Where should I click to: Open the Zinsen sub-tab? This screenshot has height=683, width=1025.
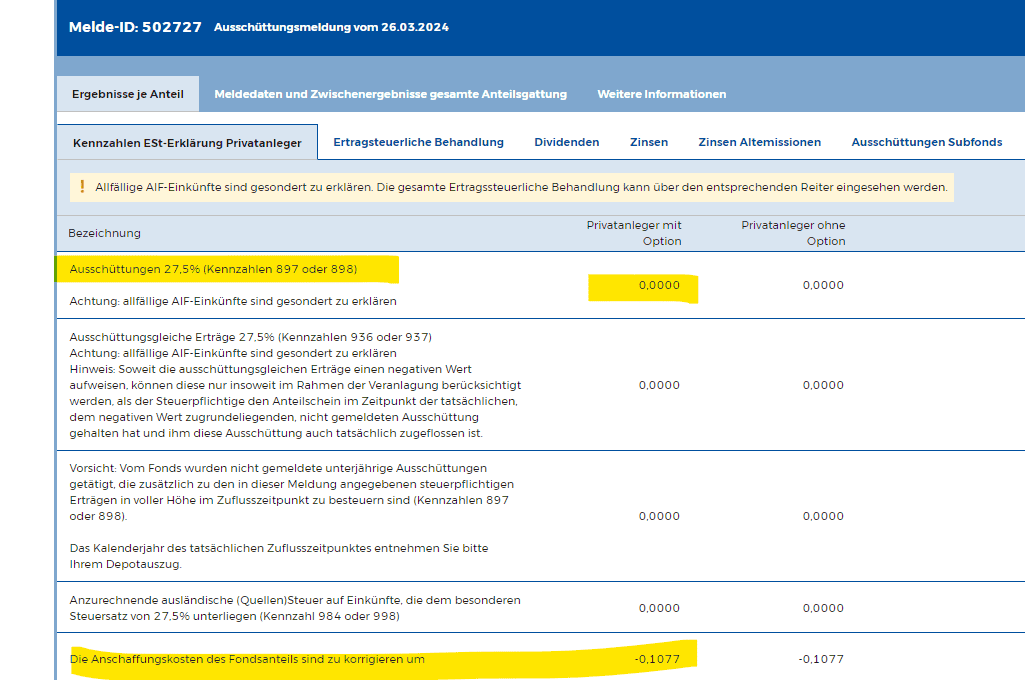(648, 142)
